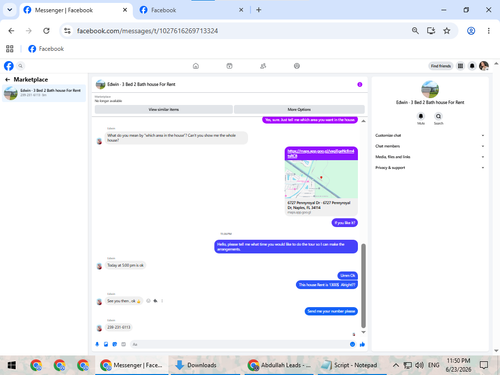The height and width of the screenshot is (375, 500).
Task: Click the View similar items button
Action: [x=164, y=109]
